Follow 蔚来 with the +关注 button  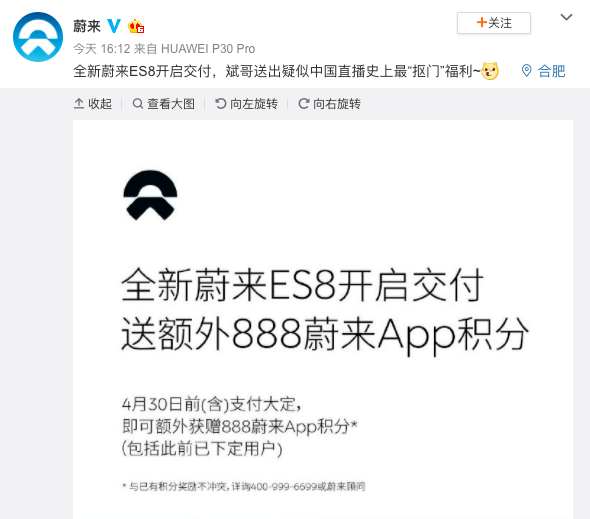(494, 23)
